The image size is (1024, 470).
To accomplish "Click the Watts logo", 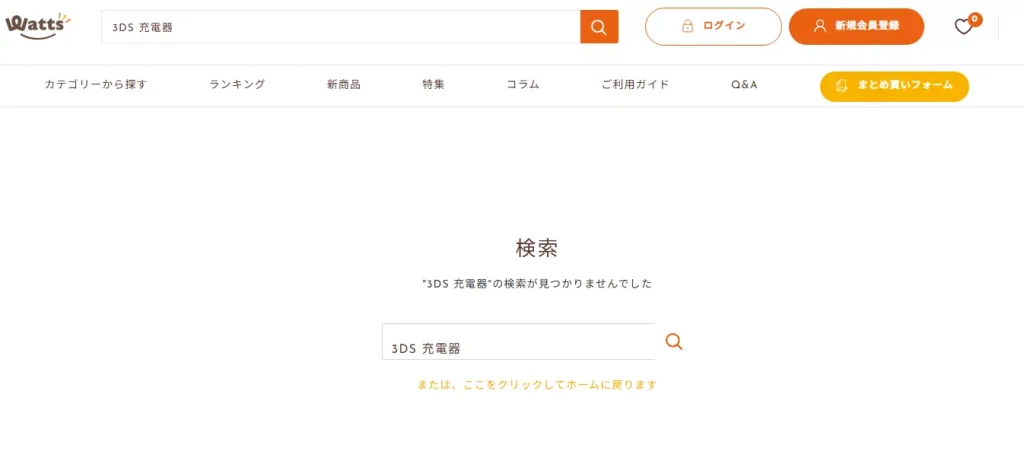I will (37, 26).
